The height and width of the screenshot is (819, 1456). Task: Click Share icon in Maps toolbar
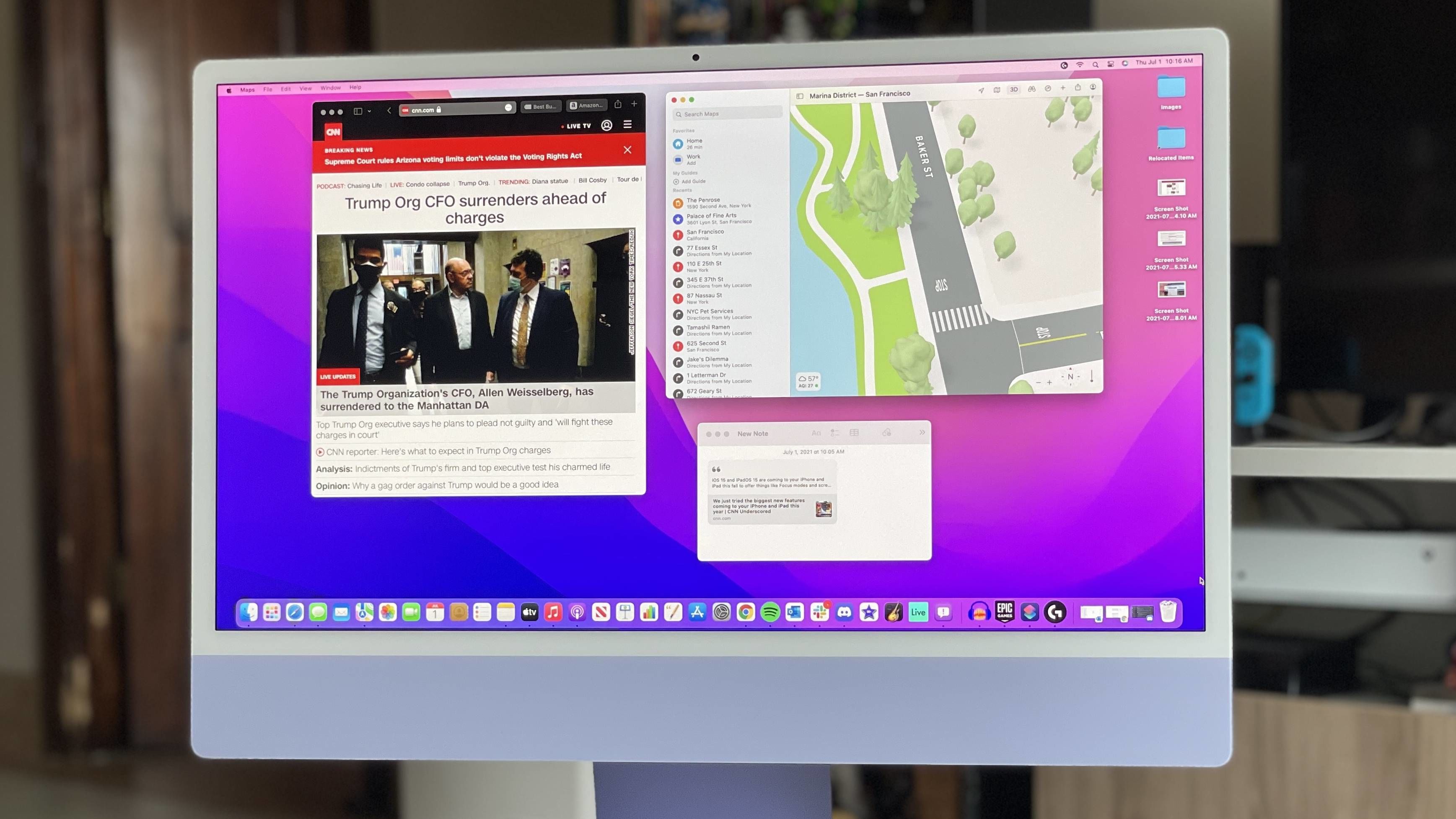tap(1078, 87)
